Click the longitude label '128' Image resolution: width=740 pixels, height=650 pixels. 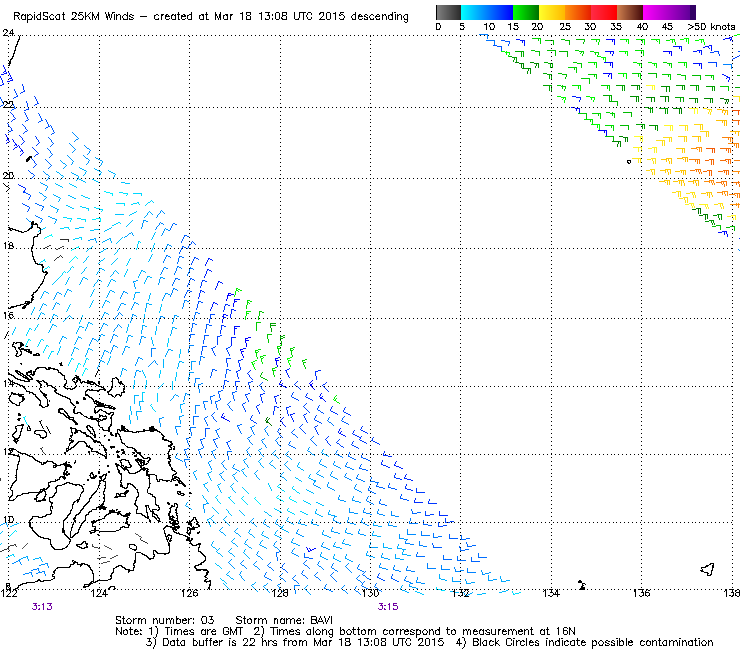(280, 593)
